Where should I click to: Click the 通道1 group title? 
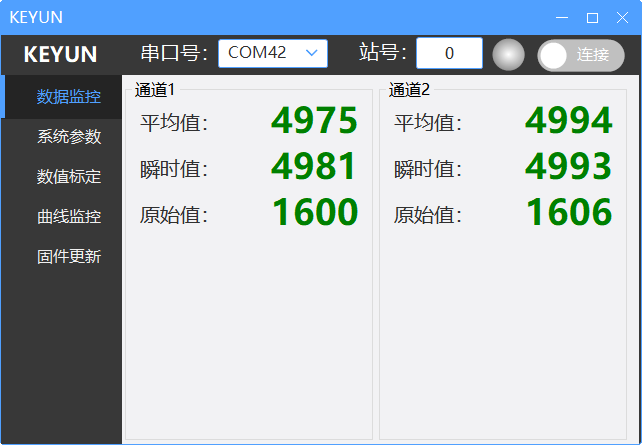(x=155, y=90)
